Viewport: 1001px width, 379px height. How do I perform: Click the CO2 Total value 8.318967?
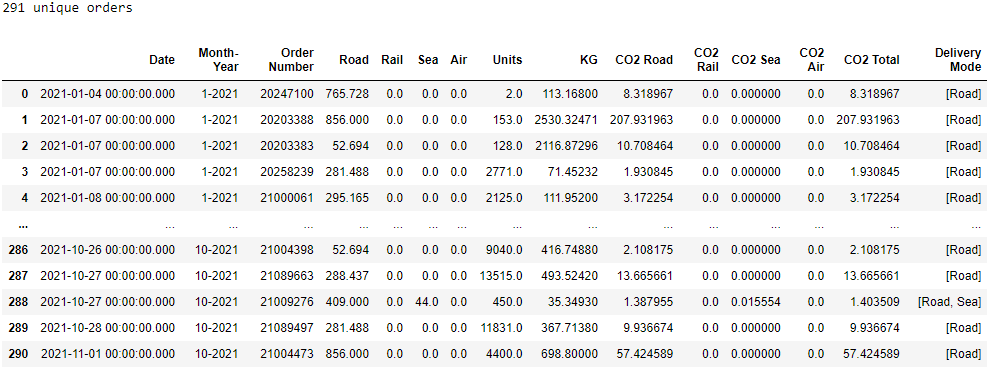click(874, 94)
